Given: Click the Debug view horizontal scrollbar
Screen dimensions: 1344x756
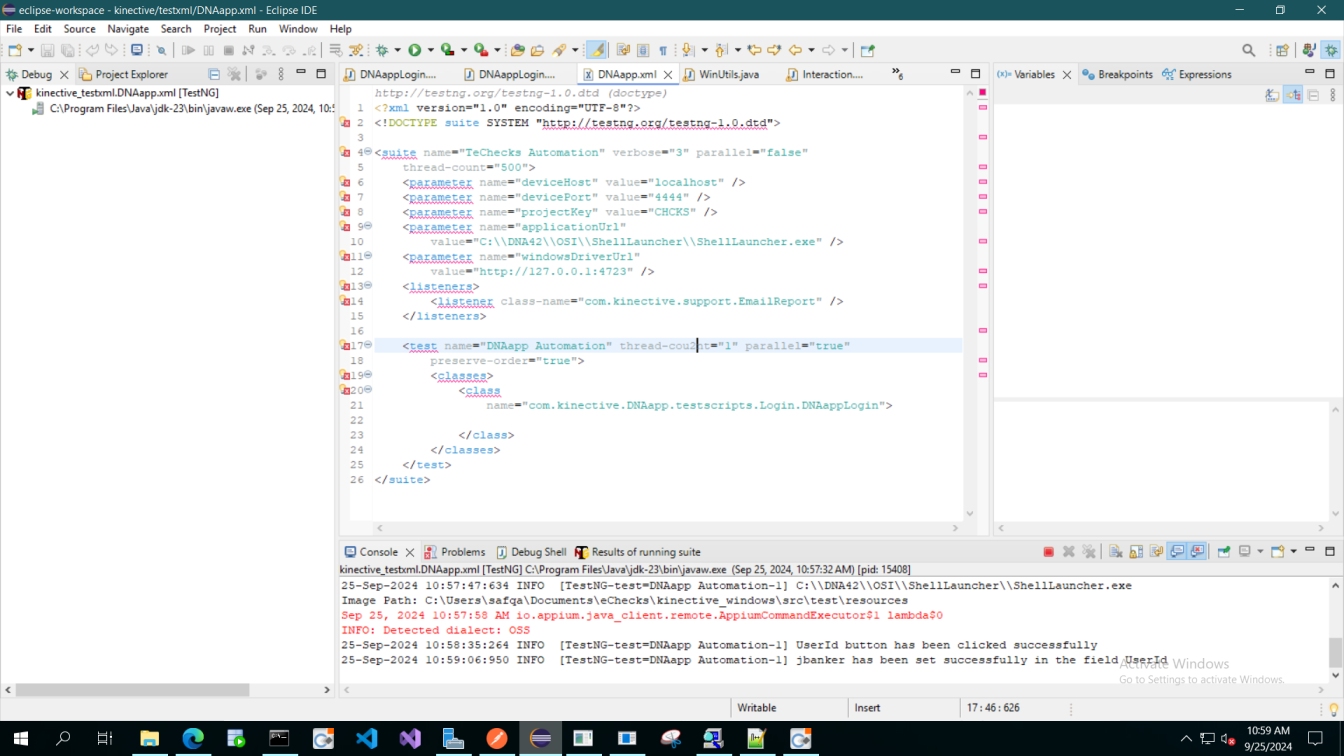Looking at the screenshot, I should click(132, 690).
